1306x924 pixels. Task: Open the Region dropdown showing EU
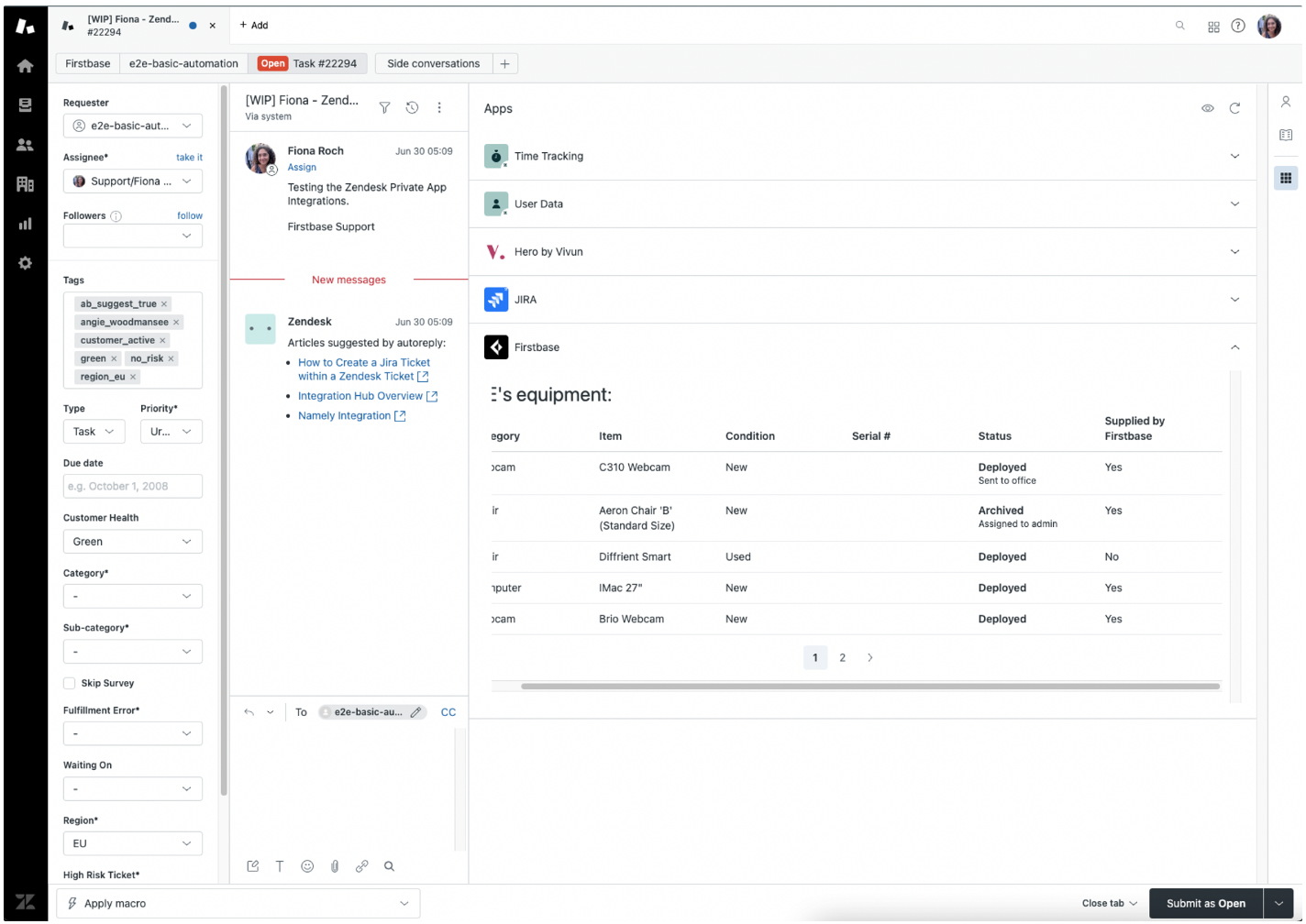coord(133,843)
